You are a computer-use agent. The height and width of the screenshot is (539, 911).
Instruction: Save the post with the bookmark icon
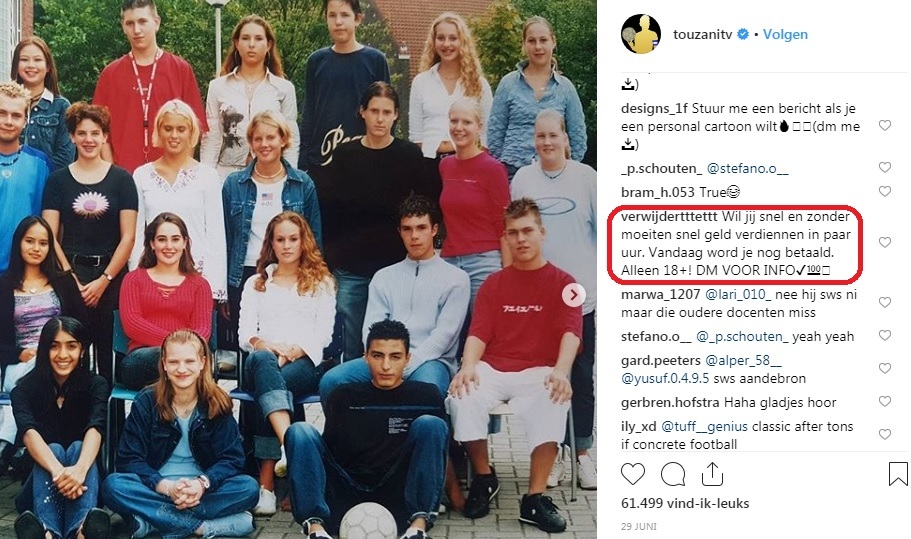click(898, 474)
